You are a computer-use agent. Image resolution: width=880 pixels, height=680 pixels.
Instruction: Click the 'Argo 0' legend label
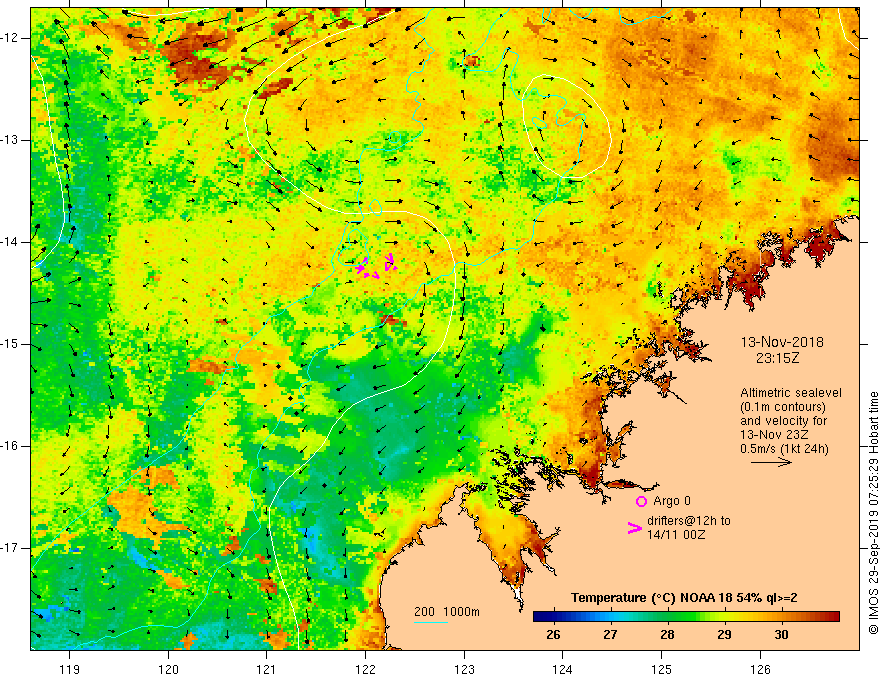(x=672, y=501)
